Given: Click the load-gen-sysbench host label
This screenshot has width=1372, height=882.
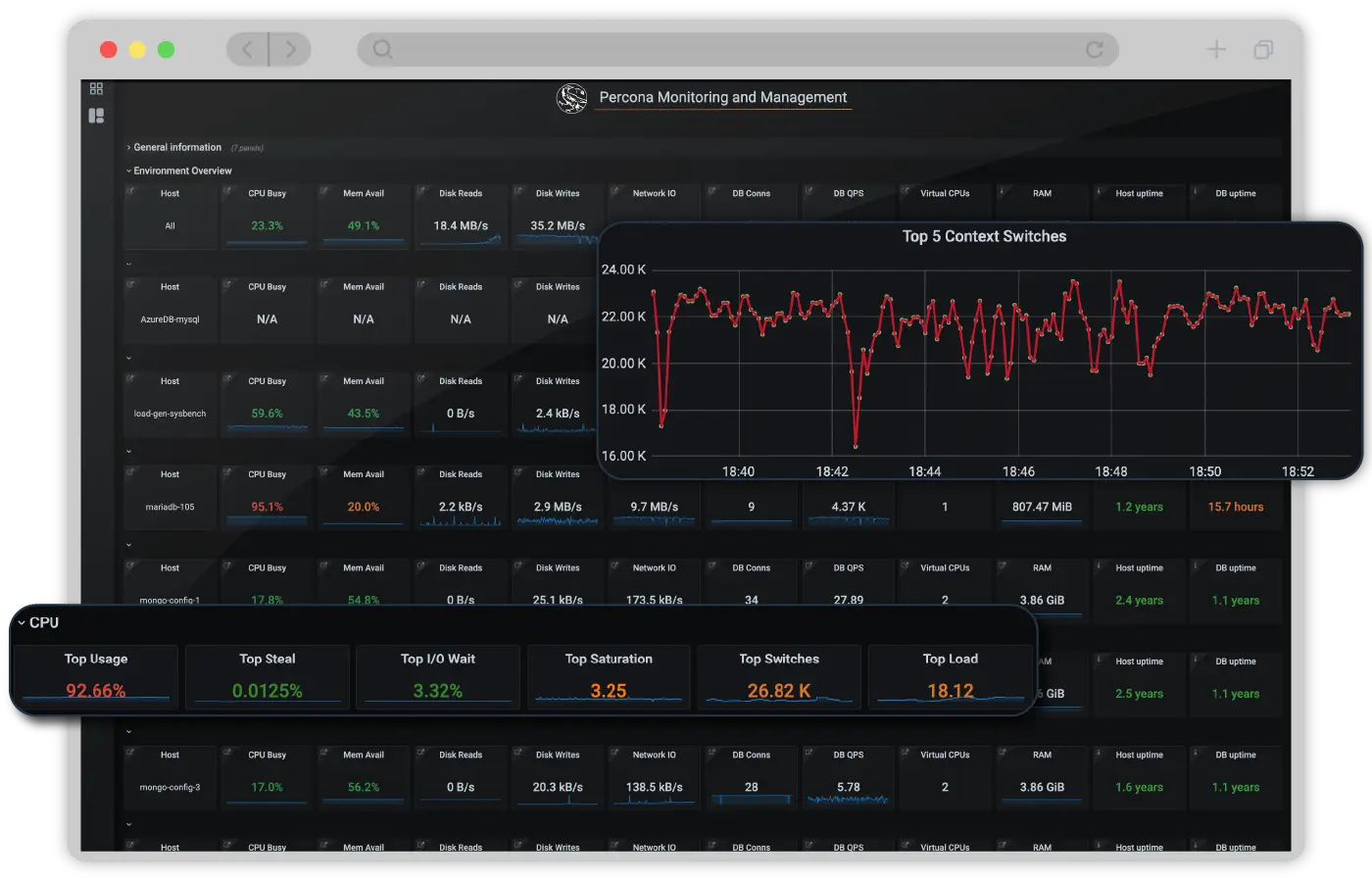Looking at the screenshot, I should pyautogui.click(x=170, y=413).
